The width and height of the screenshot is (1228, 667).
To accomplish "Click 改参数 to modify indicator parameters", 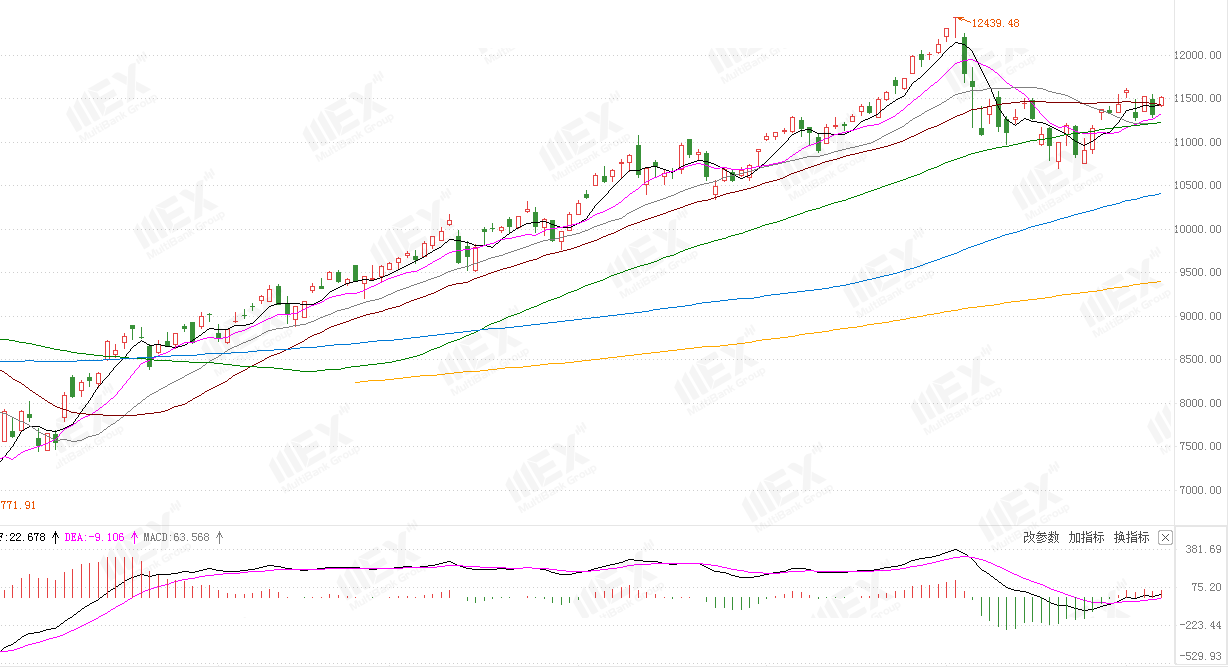I will point(1041,537).
